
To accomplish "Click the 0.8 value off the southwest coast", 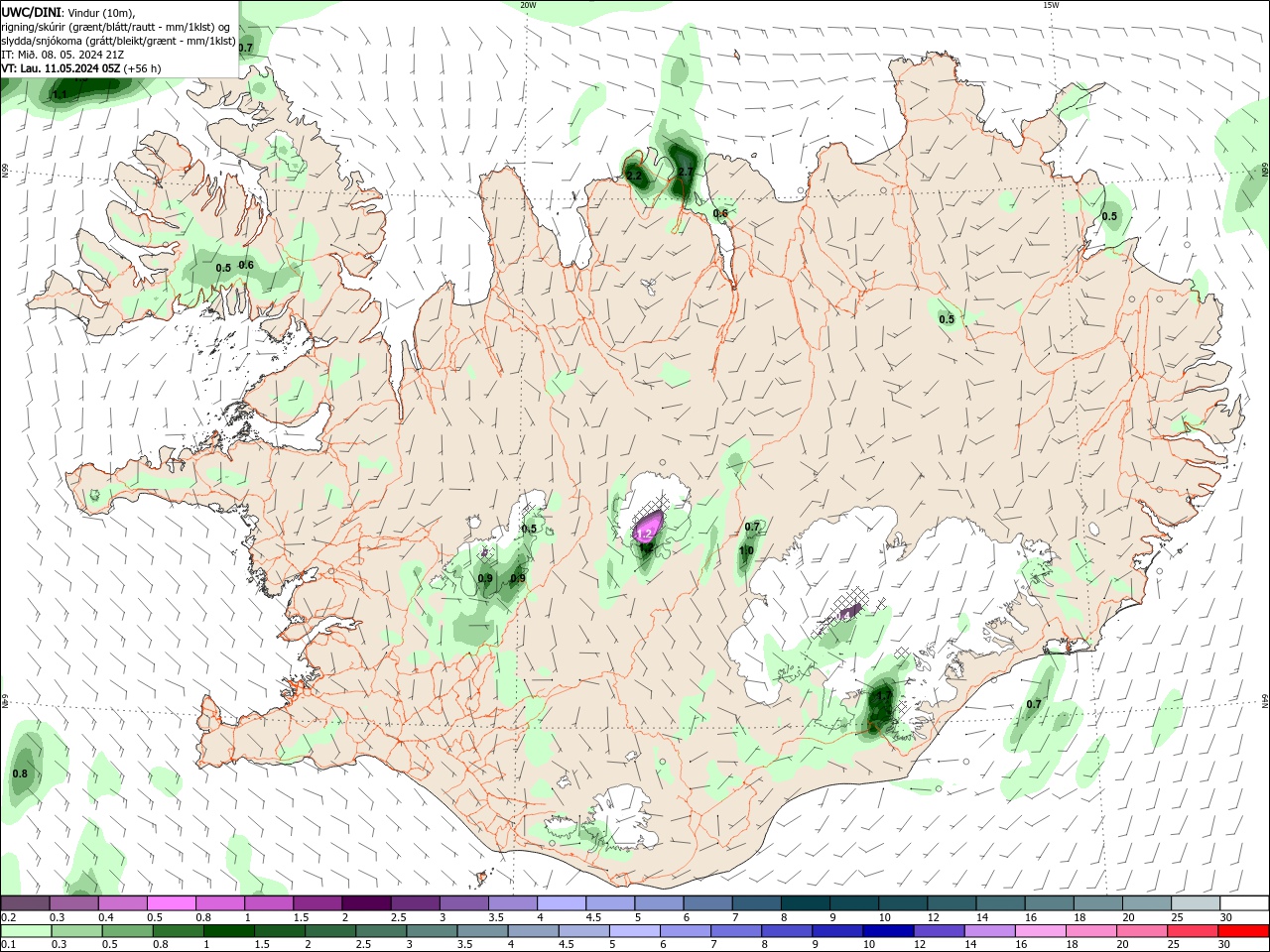I will [x=20, y=773].
